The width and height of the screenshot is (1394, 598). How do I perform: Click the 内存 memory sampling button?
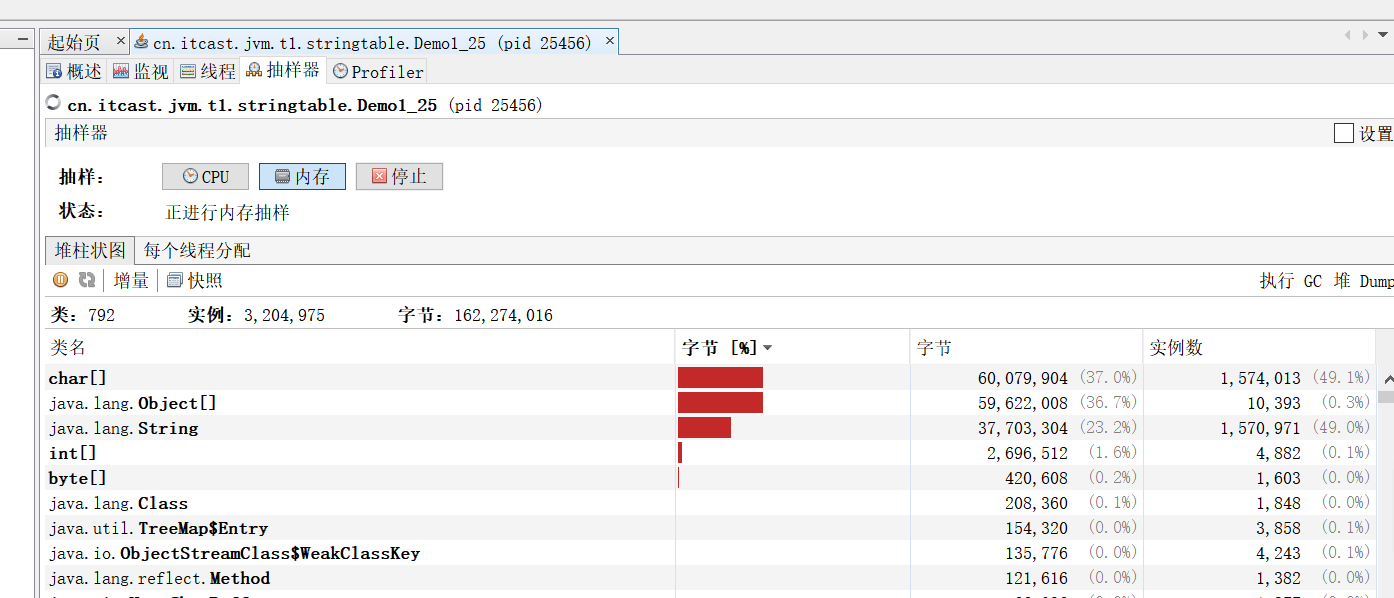302,177
